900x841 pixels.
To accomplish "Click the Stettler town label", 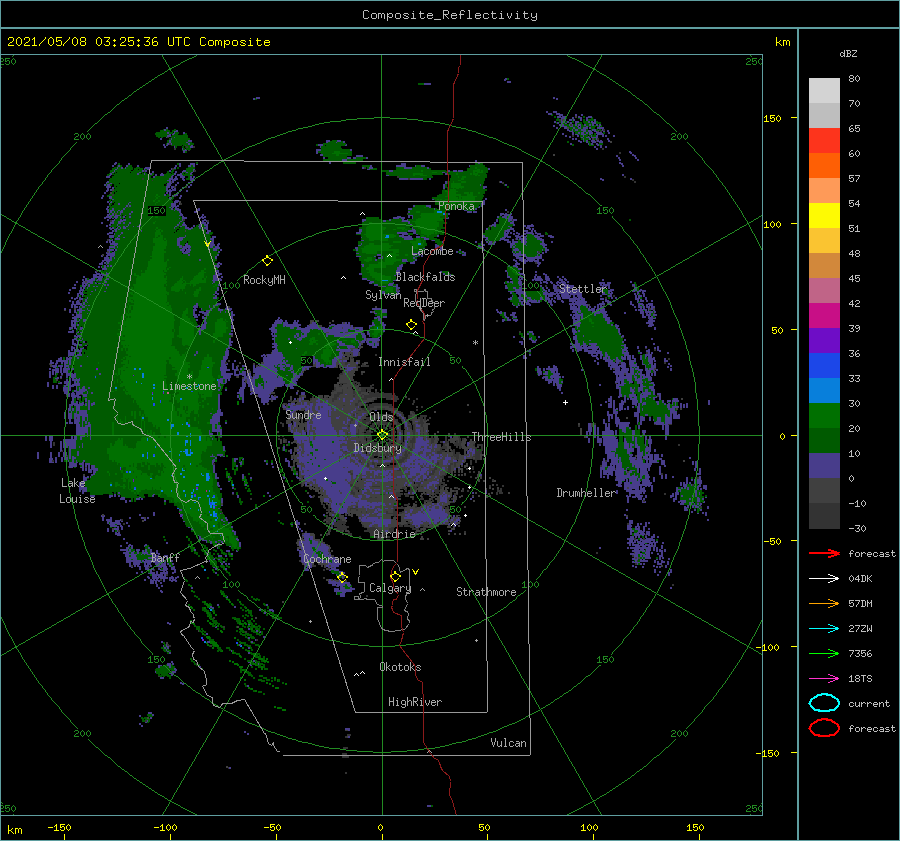I will tap(583, 289).
